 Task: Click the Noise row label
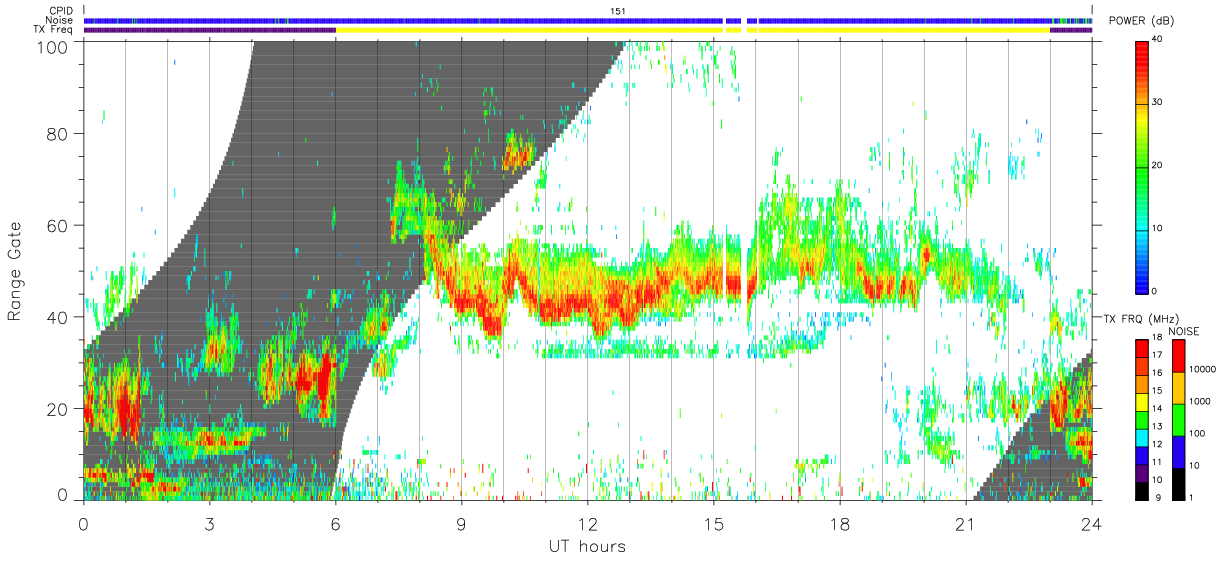(x=59, y=20)
